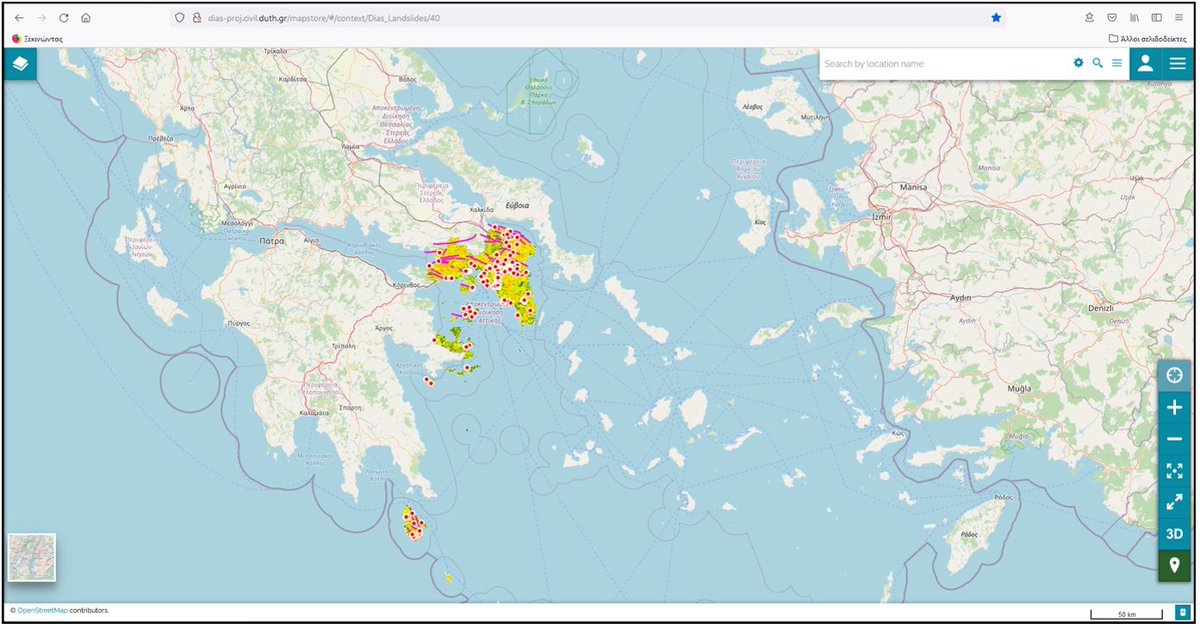The width and height of the screenshot is (1200, 629).
Task: Switch the map to 3D view
Action: click(x=1174, y=533)
